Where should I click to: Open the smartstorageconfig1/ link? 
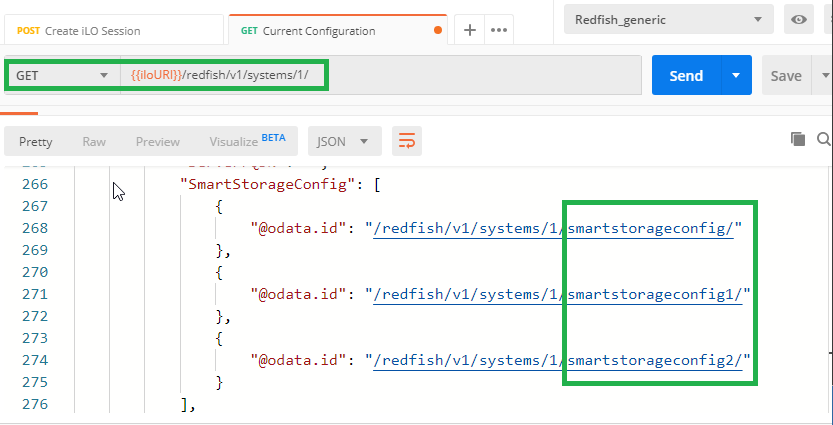pos(557,294)
